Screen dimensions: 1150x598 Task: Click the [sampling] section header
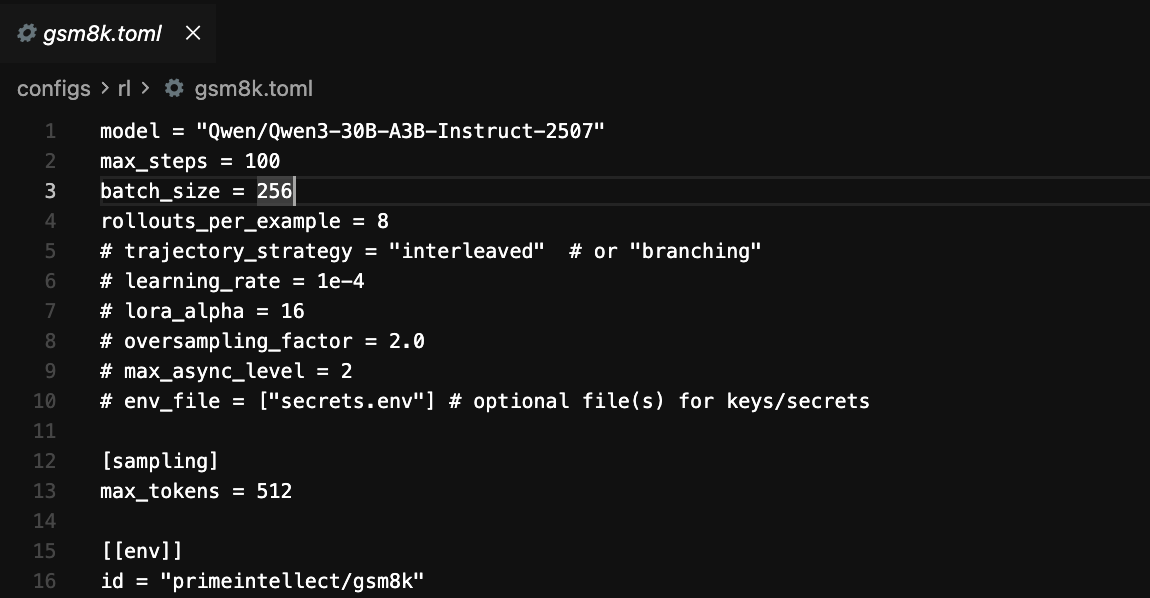(x=159, y=461)
